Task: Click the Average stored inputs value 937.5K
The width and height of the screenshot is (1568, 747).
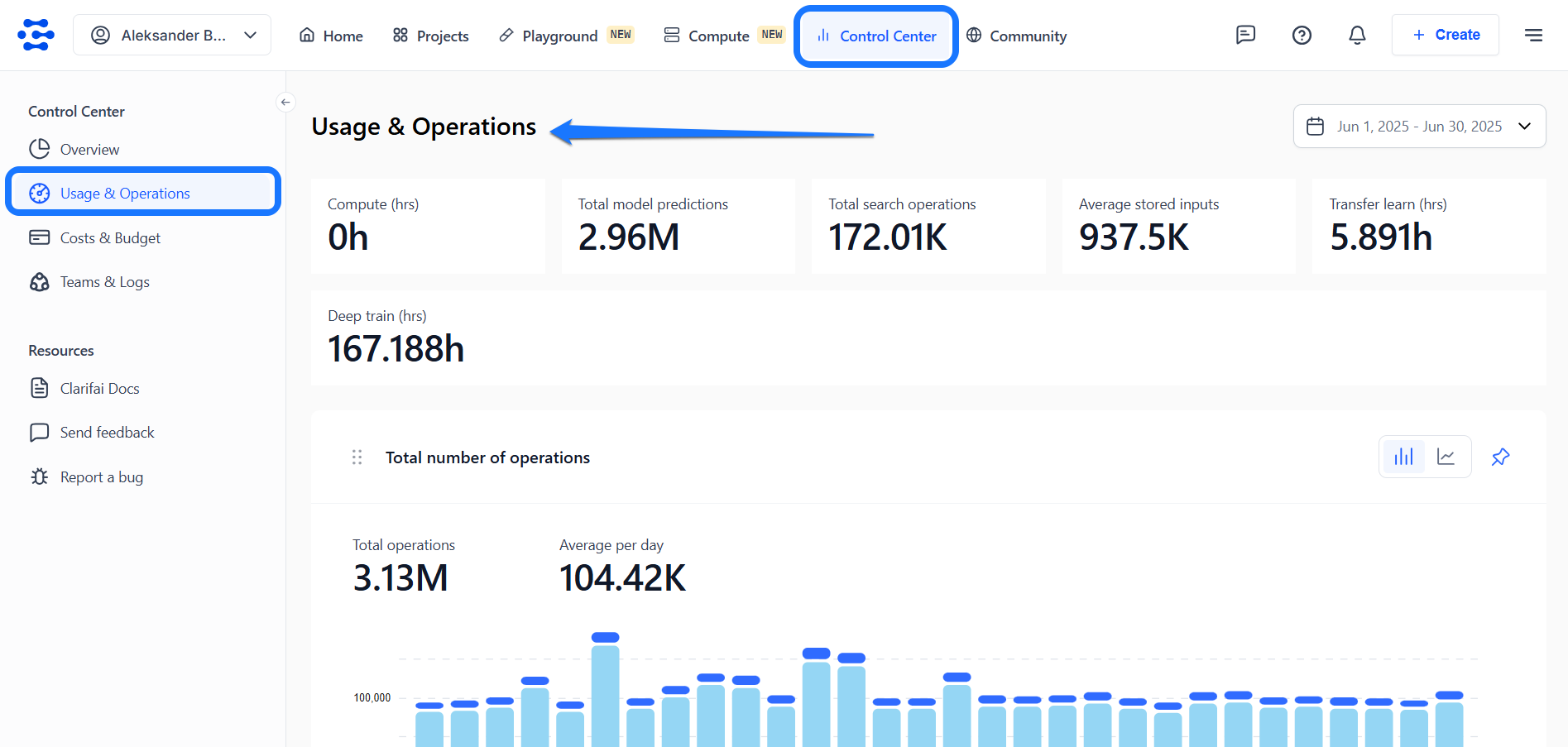Action: [1134, 237]
